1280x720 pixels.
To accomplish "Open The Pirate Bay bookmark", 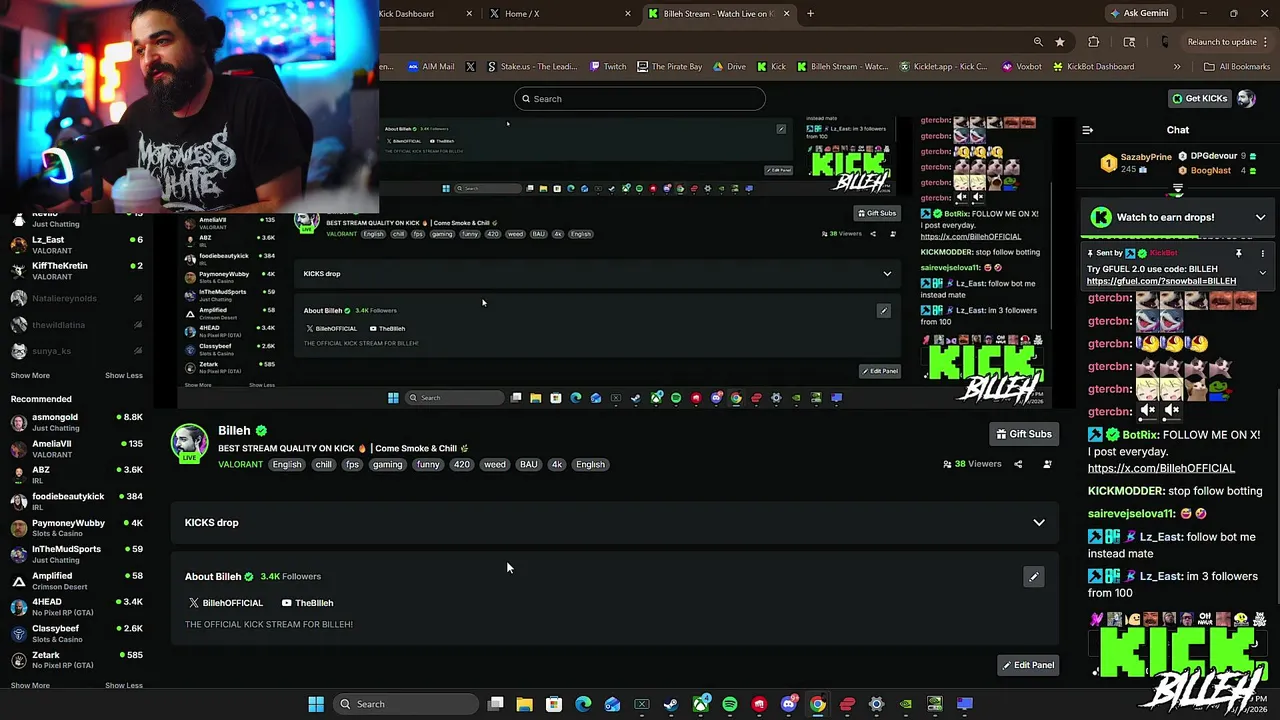I will [669, 67].
